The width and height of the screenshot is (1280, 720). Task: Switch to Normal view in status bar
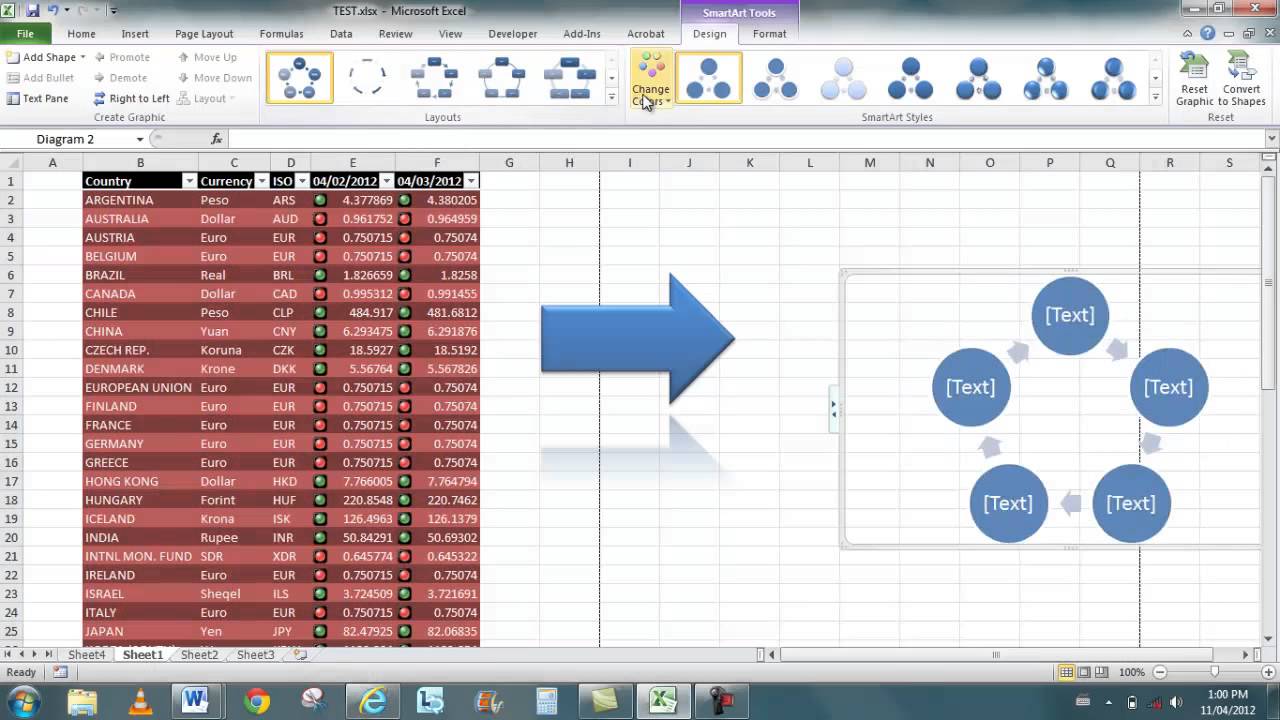(1067, 673)
